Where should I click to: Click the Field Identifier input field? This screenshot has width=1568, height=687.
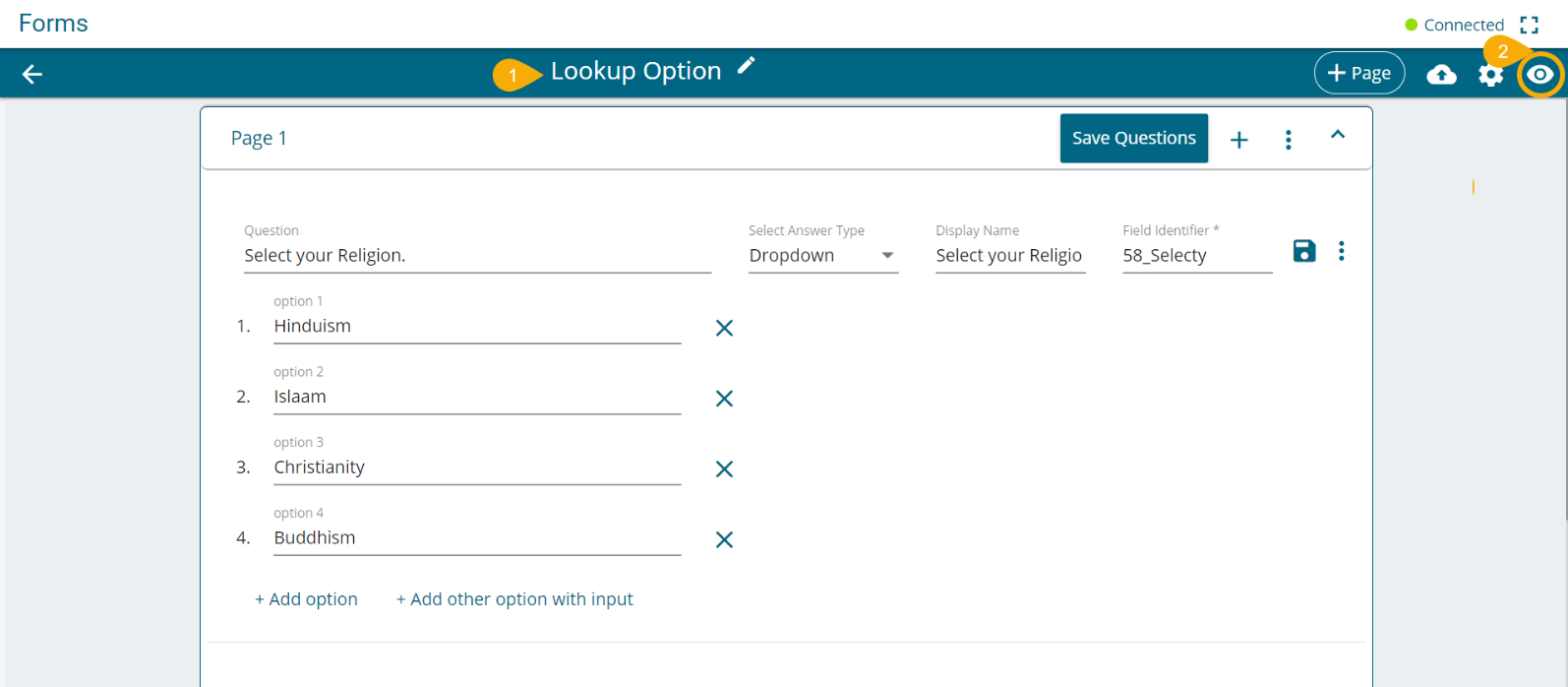tap(1196, 256)
